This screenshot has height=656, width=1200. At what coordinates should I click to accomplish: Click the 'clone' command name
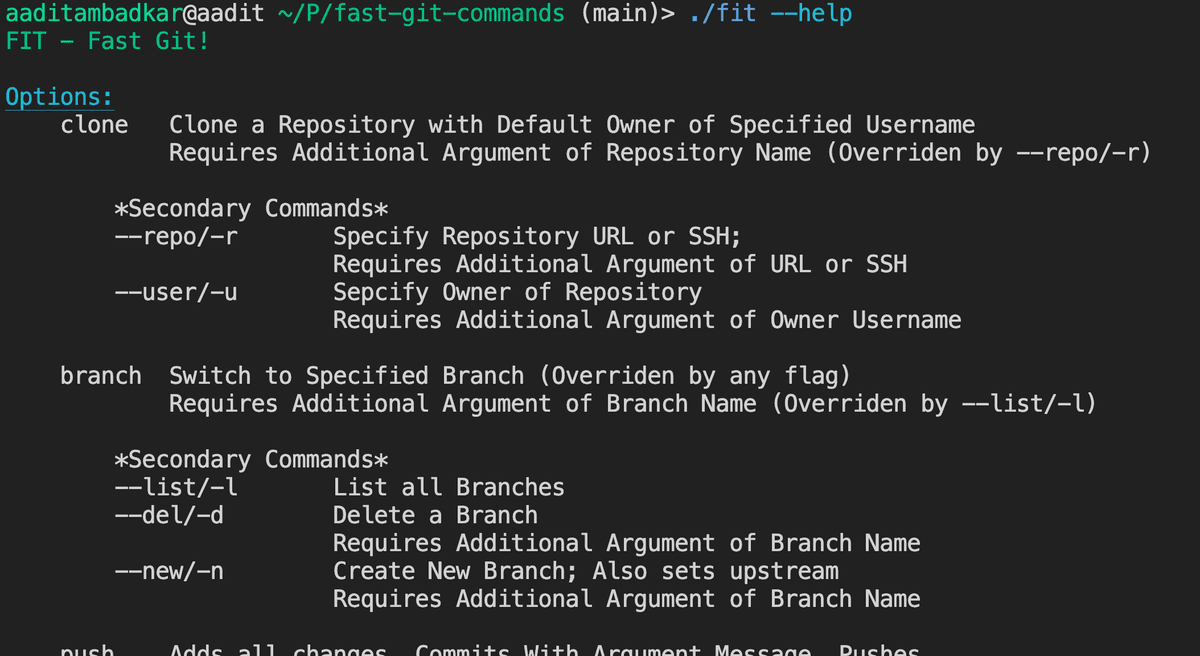[94, 125]
